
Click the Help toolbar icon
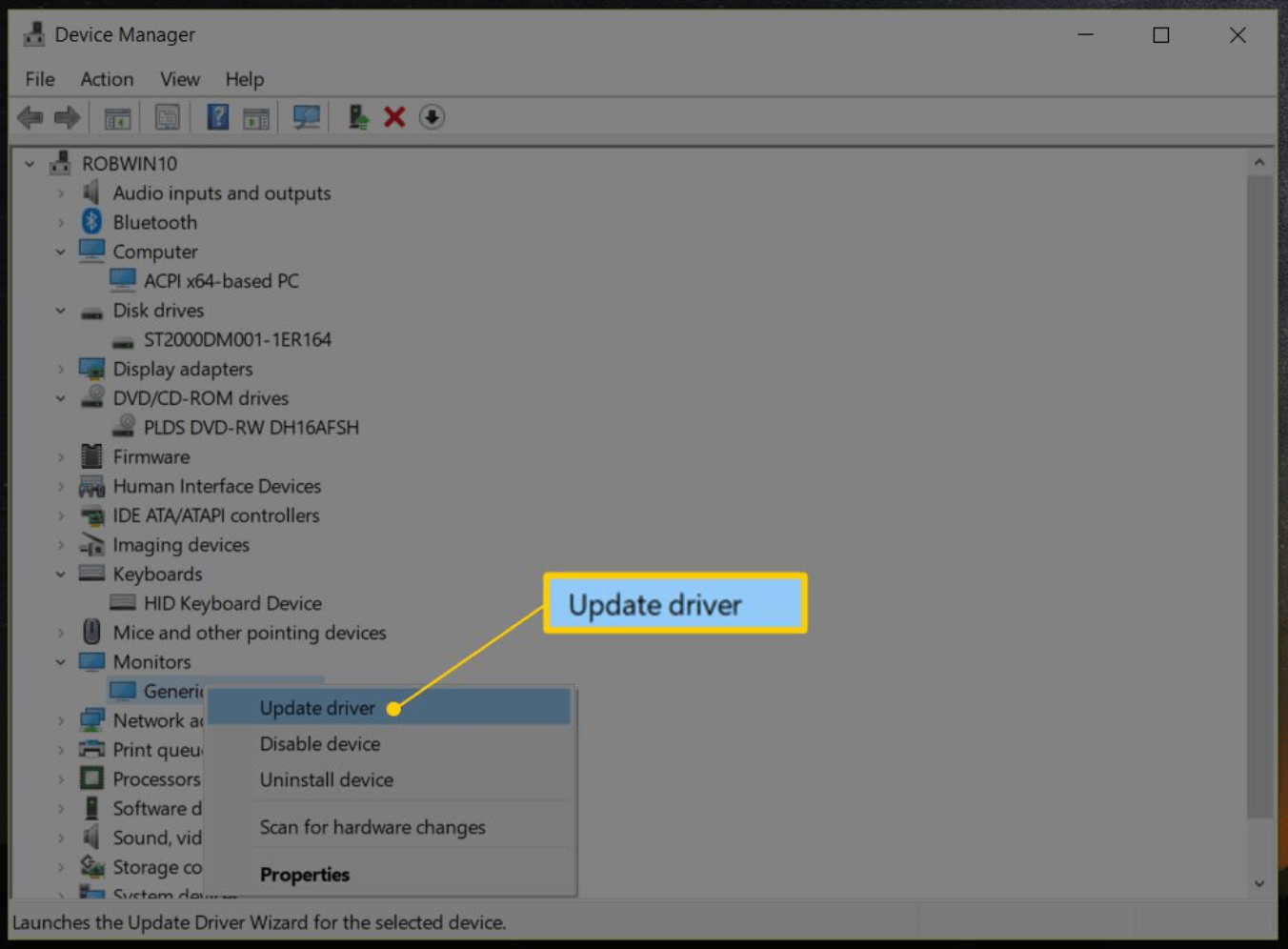click(x=216, y=116)
